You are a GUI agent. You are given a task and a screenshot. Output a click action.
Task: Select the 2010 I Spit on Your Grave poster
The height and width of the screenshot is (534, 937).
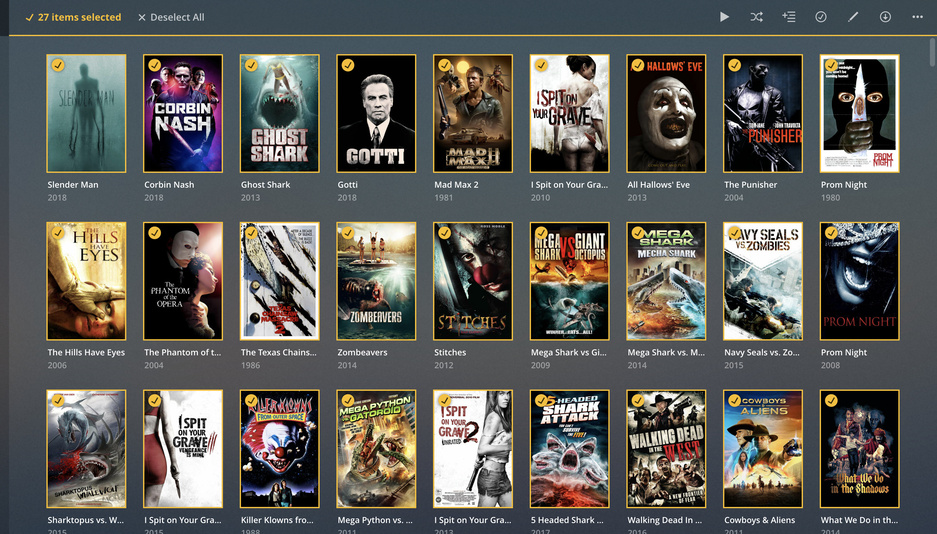click(x=569, y=113)
